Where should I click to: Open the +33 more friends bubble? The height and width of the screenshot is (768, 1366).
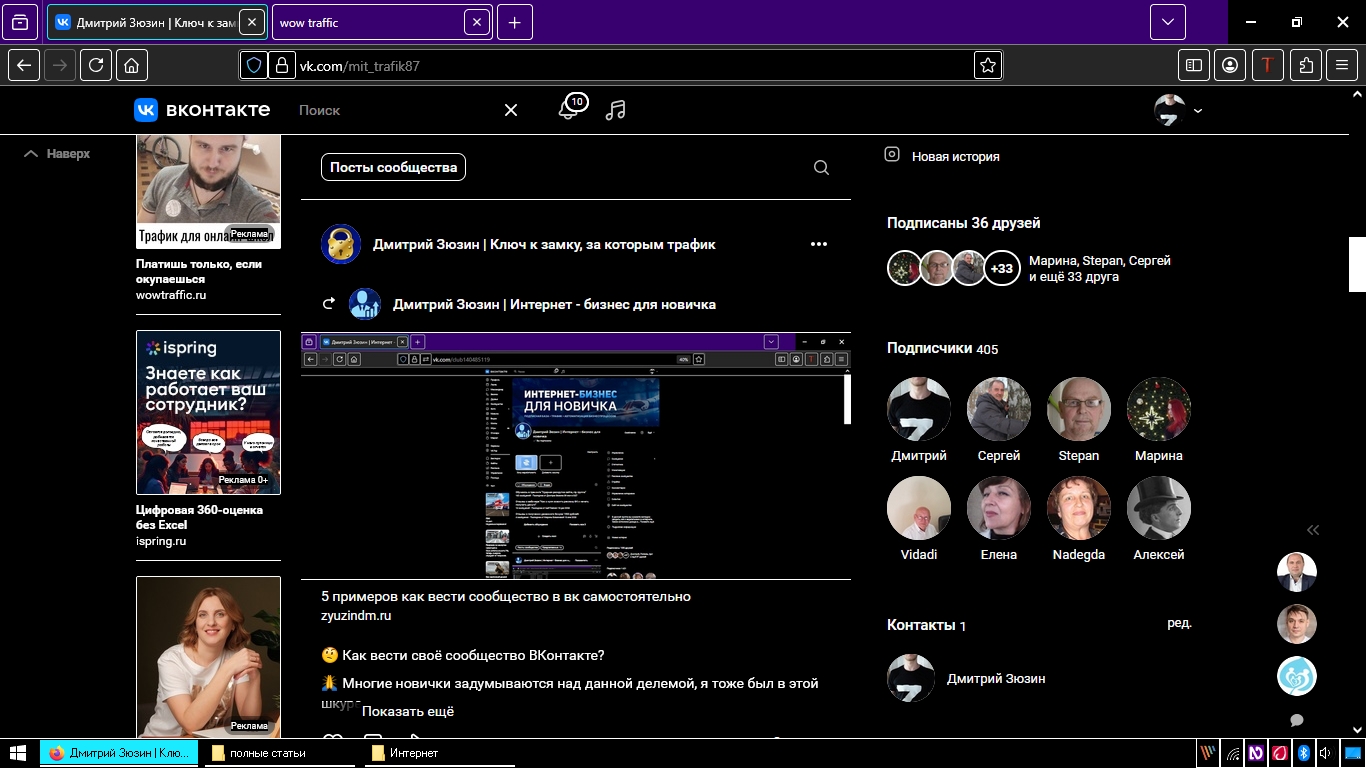tap(1002, 268)
